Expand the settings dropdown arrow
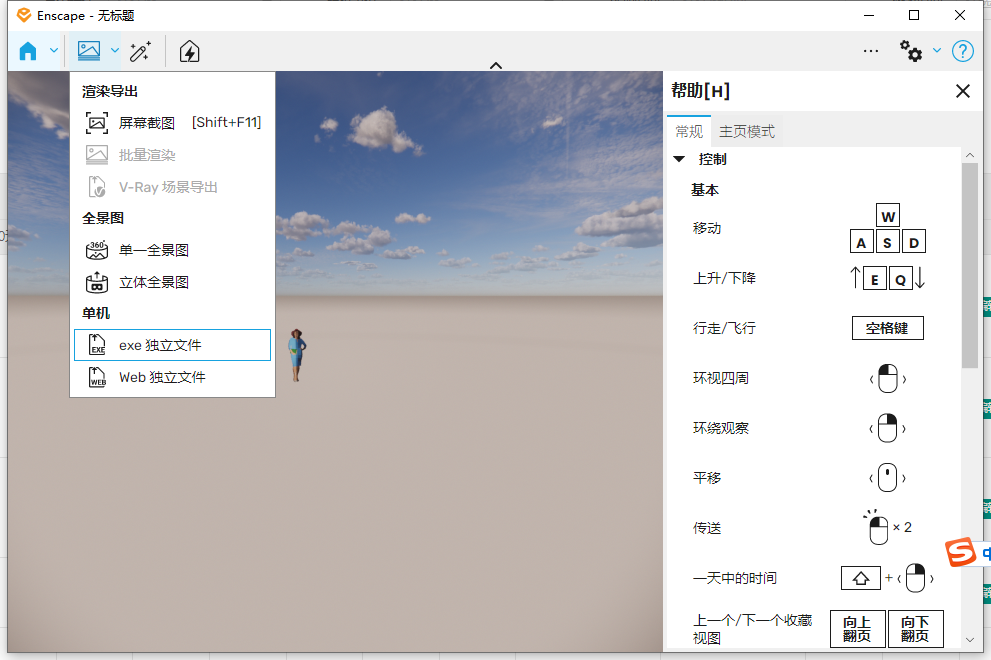Screen dimensions: 991x660 pos(937,51)
